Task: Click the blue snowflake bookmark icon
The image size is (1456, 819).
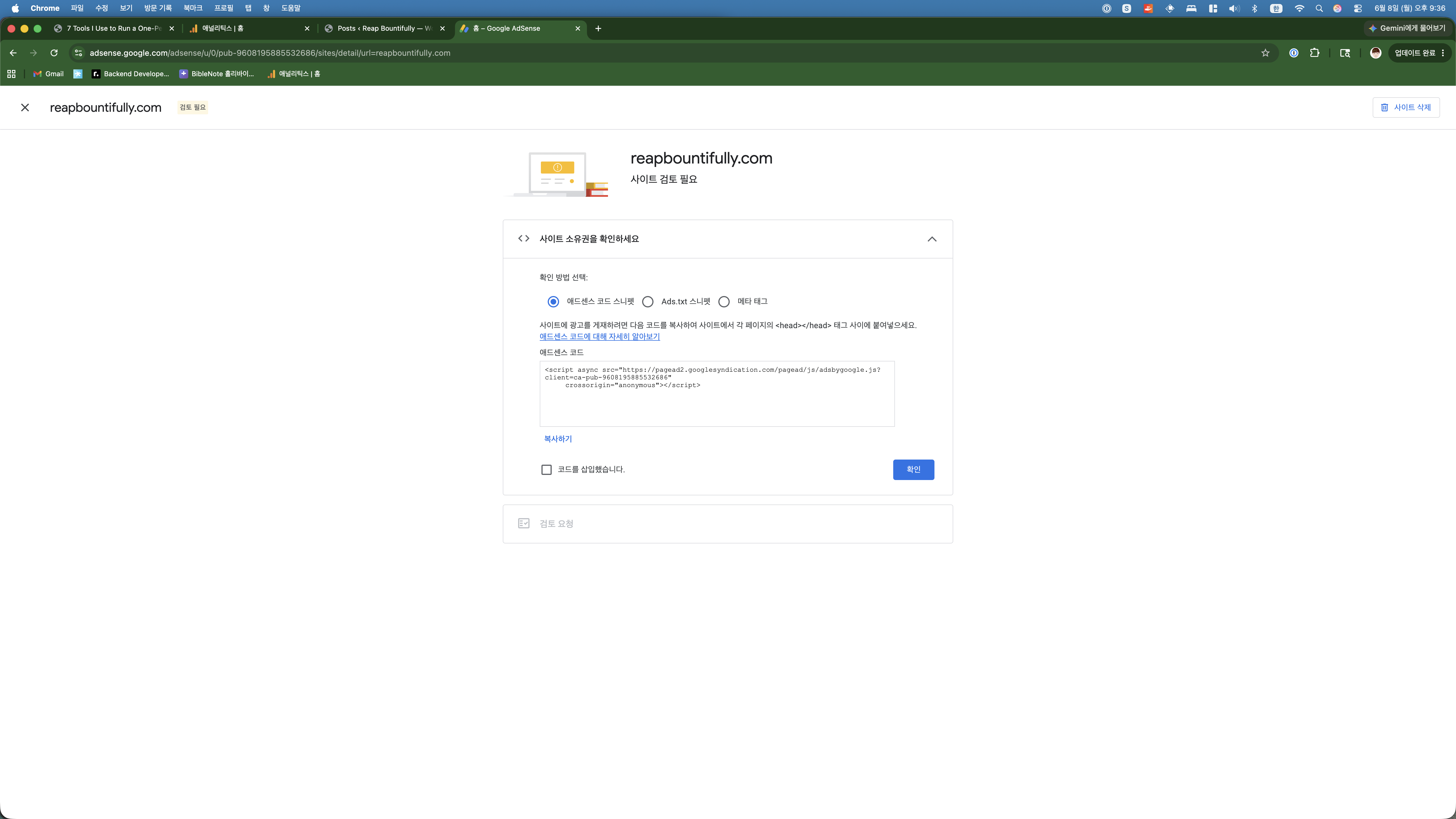Action: tap(78, 74)
